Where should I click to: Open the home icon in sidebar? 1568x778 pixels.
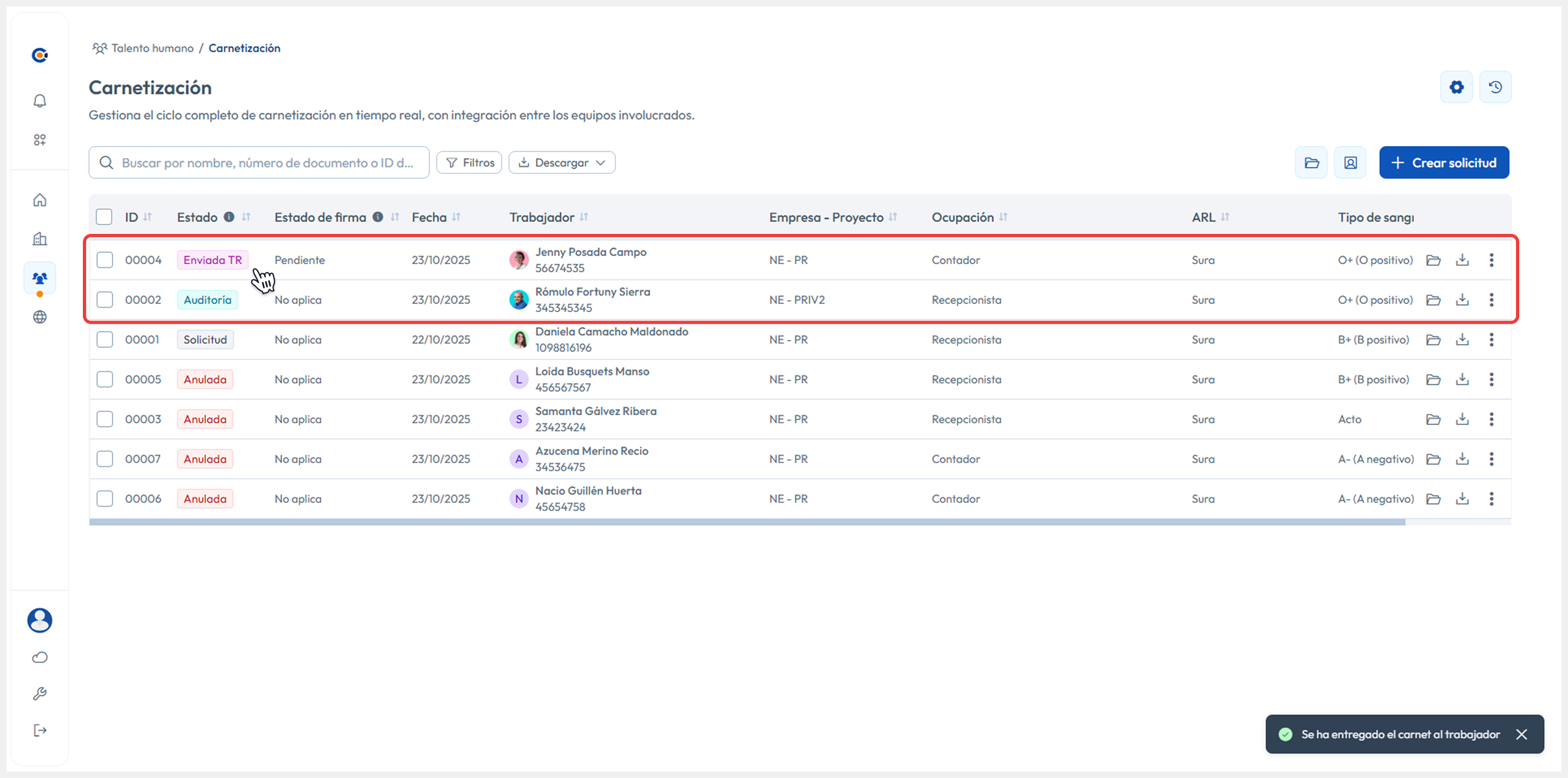coord(40,200)
